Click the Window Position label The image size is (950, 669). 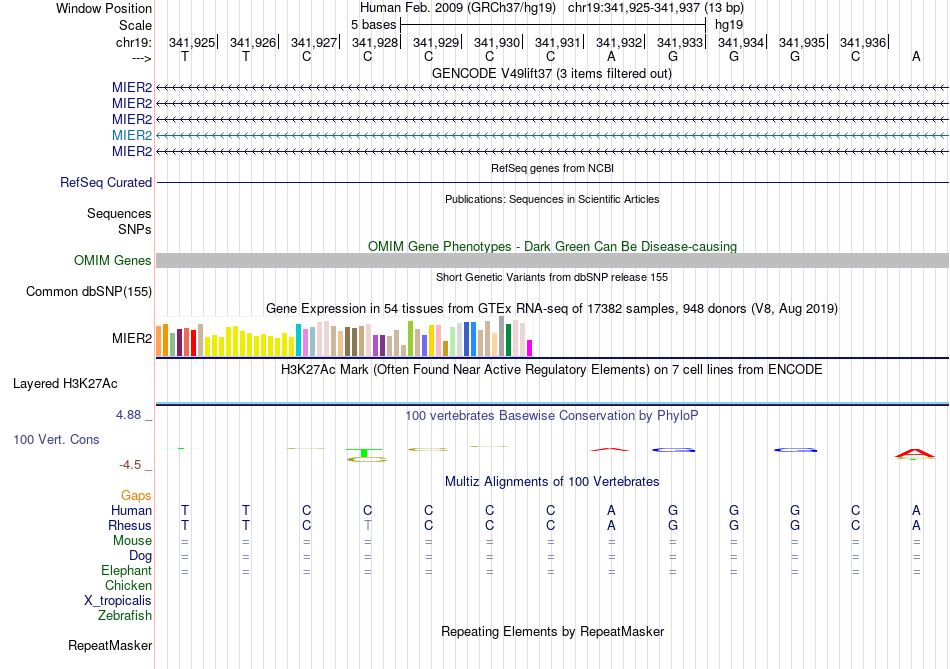coord(104,8)
